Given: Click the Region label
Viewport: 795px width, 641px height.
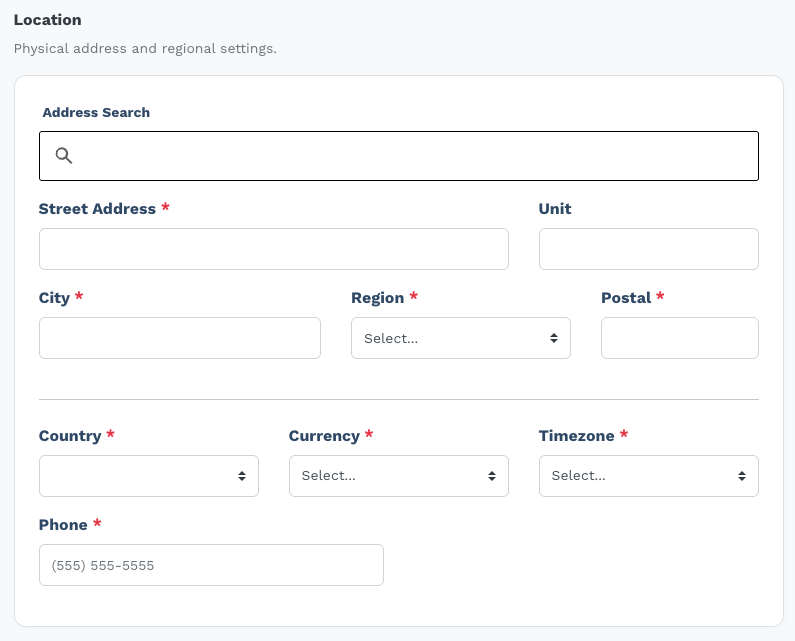Looking at the screenshot, I should (x=378, y=298).
